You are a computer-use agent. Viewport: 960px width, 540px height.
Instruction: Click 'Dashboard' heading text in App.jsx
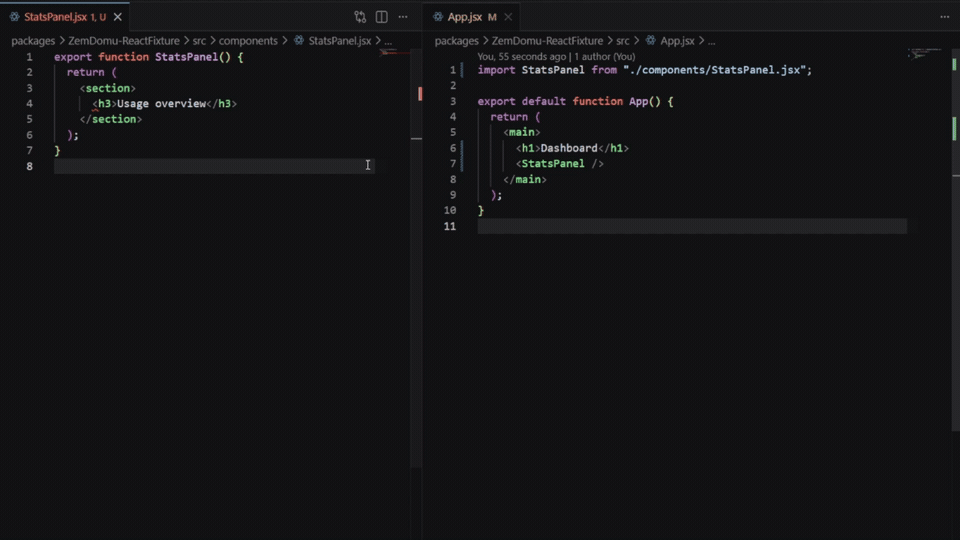[x=569, y=148]
